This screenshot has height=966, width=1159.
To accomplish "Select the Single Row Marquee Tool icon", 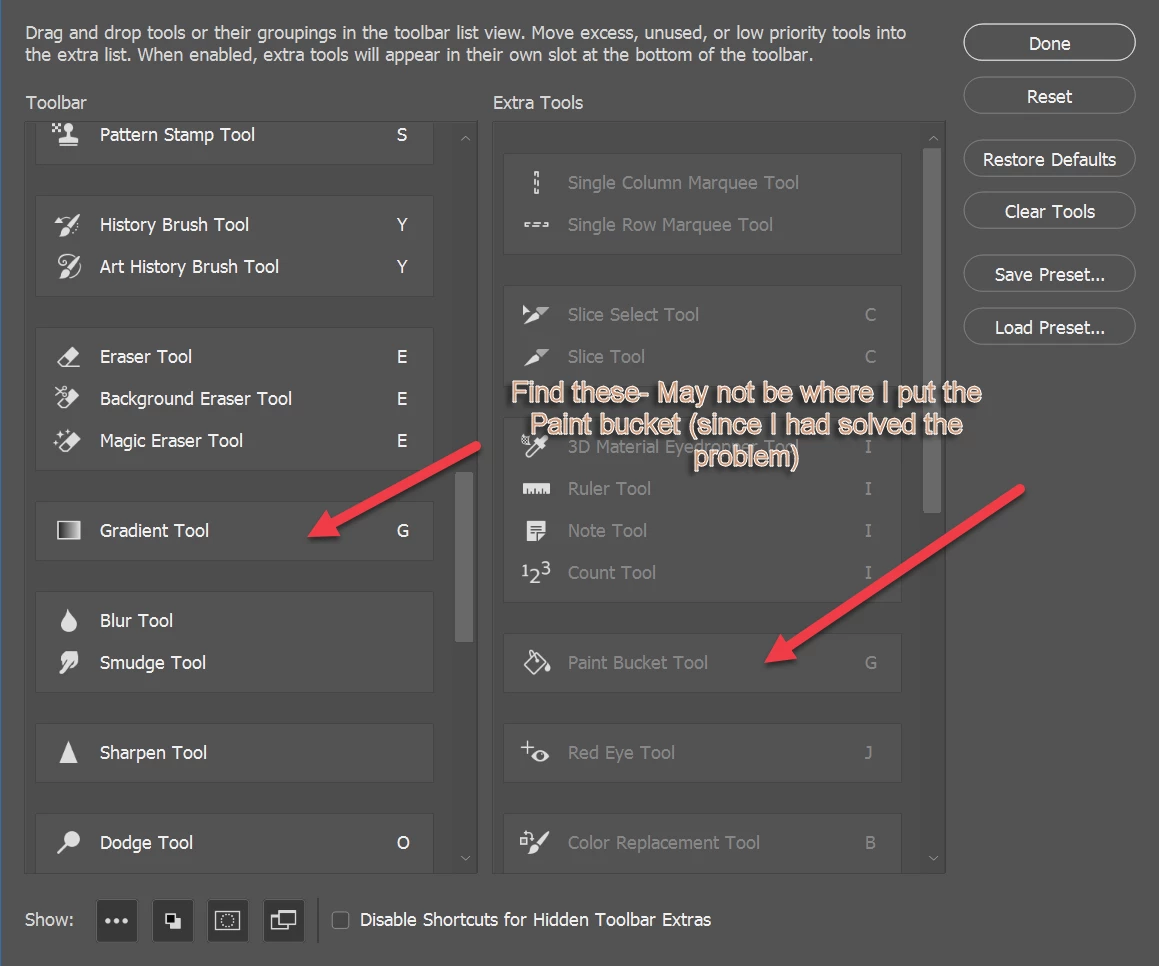I will click(x=537, y=225).
